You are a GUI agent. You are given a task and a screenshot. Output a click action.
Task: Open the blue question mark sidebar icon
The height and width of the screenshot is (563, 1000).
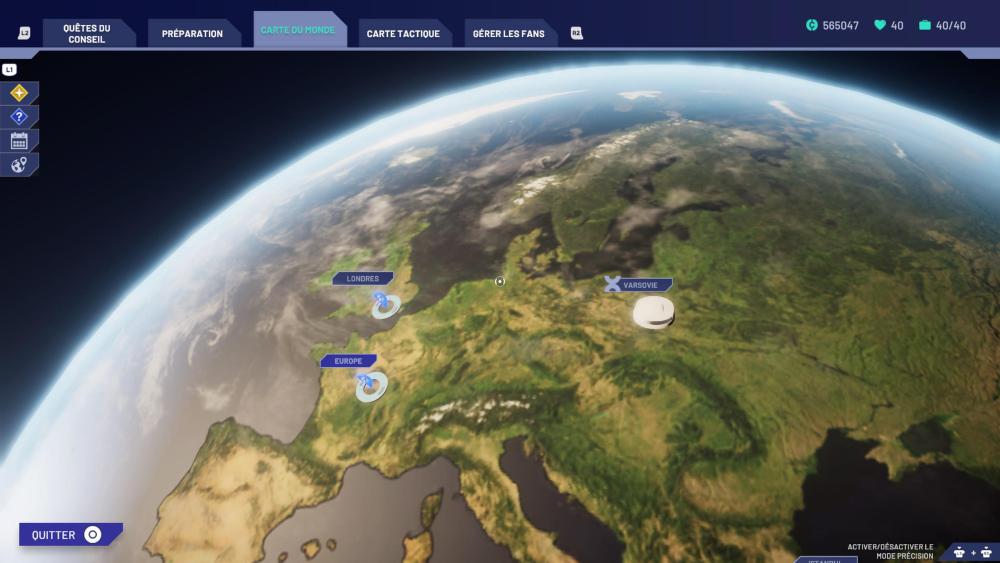pos(19,117)
